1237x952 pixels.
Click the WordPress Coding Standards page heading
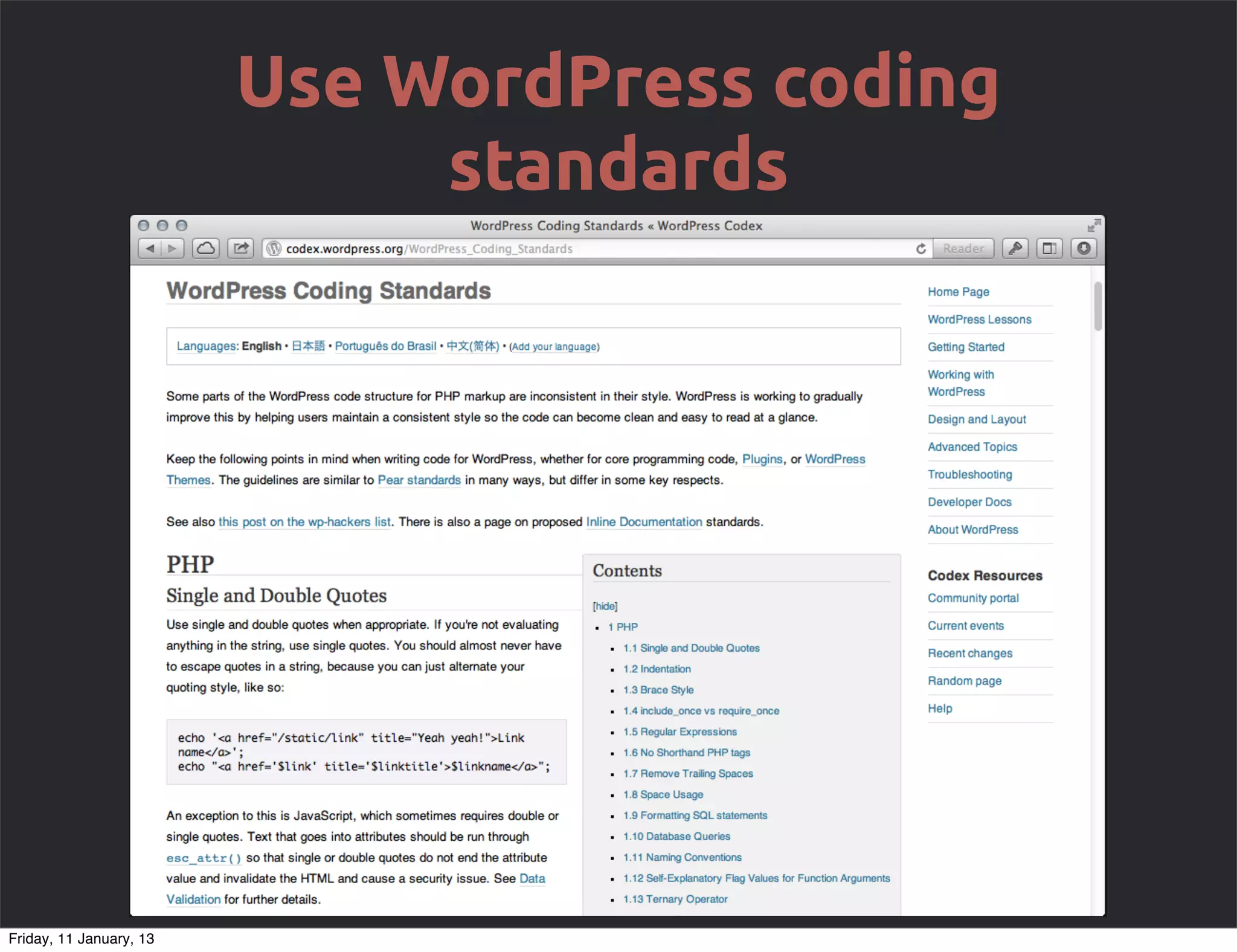[329, 291]
